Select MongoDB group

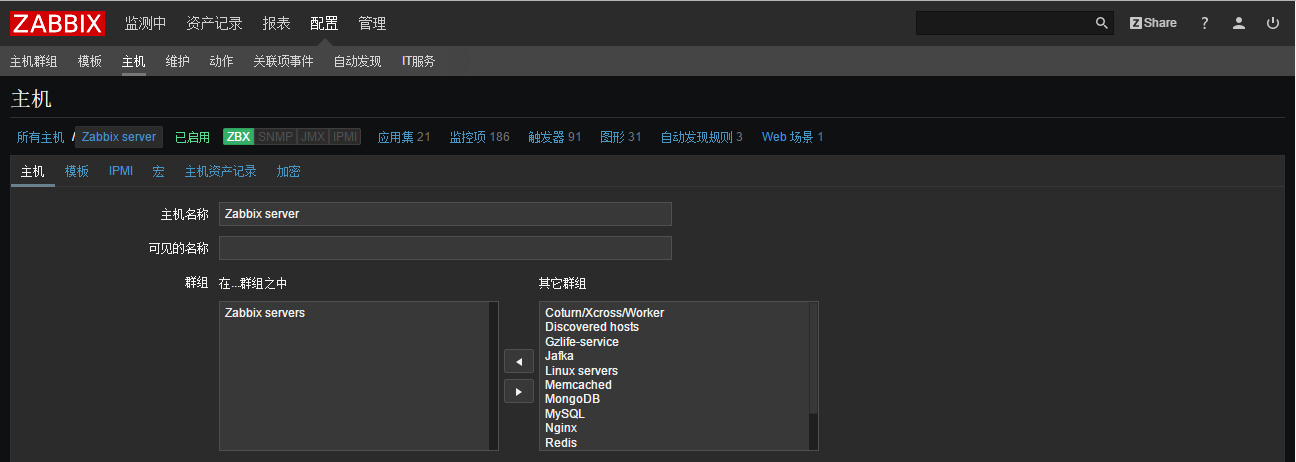(573, 399)
